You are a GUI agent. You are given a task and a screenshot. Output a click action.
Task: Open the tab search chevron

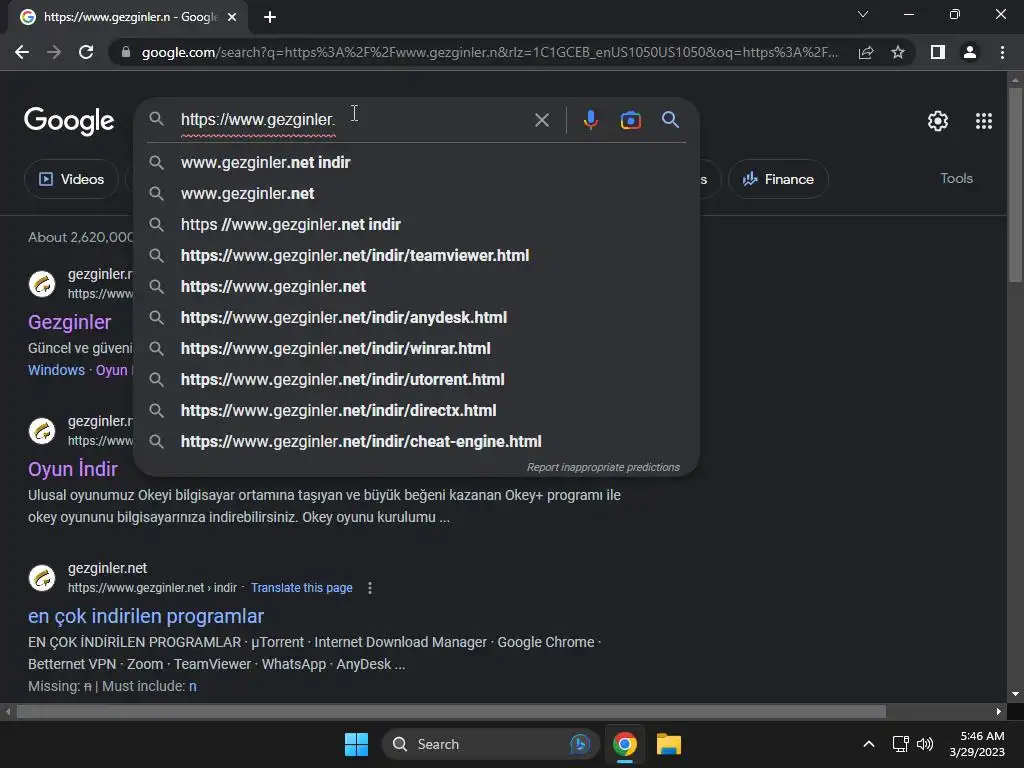pos(863,14)
